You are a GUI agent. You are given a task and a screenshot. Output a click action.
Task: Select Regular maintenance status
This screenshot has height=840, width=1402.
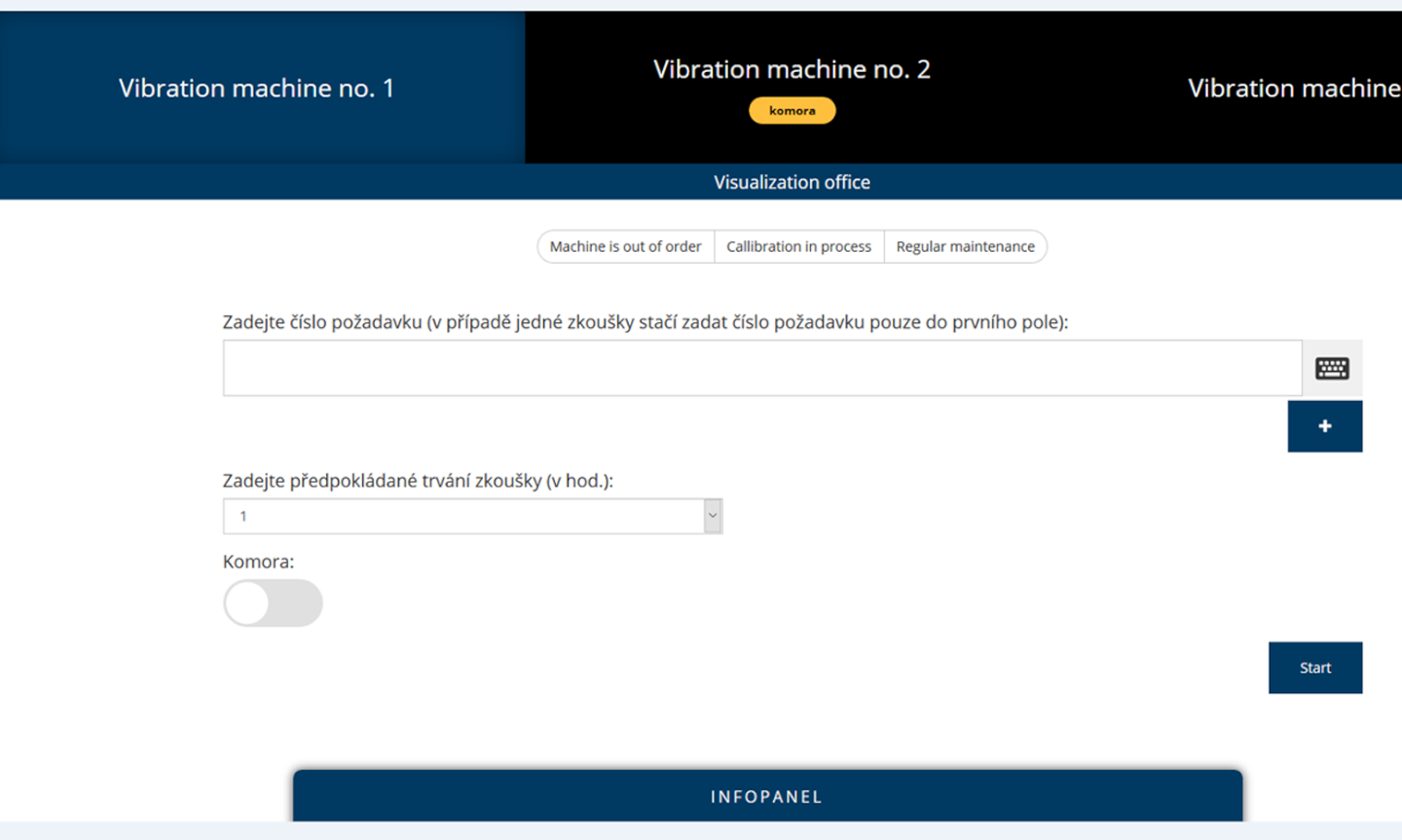(965, 246)
